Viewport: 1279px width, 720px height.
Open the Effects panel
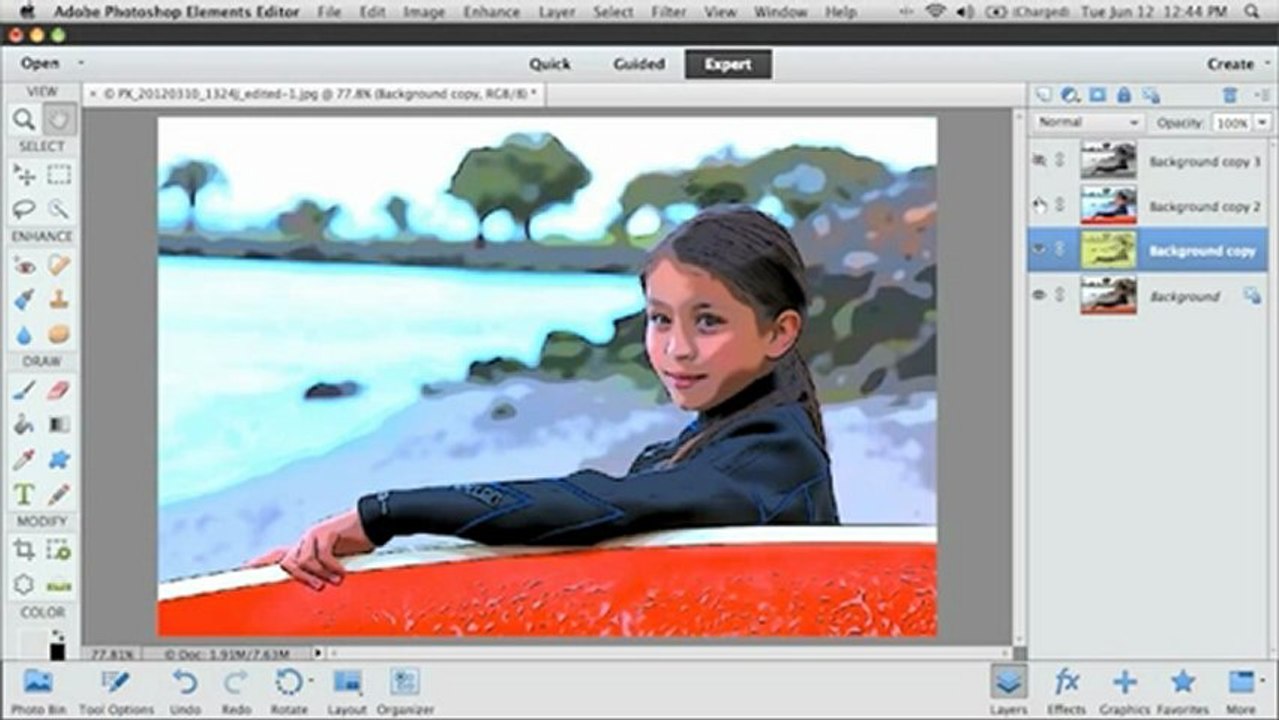(x=1066, y=690)
